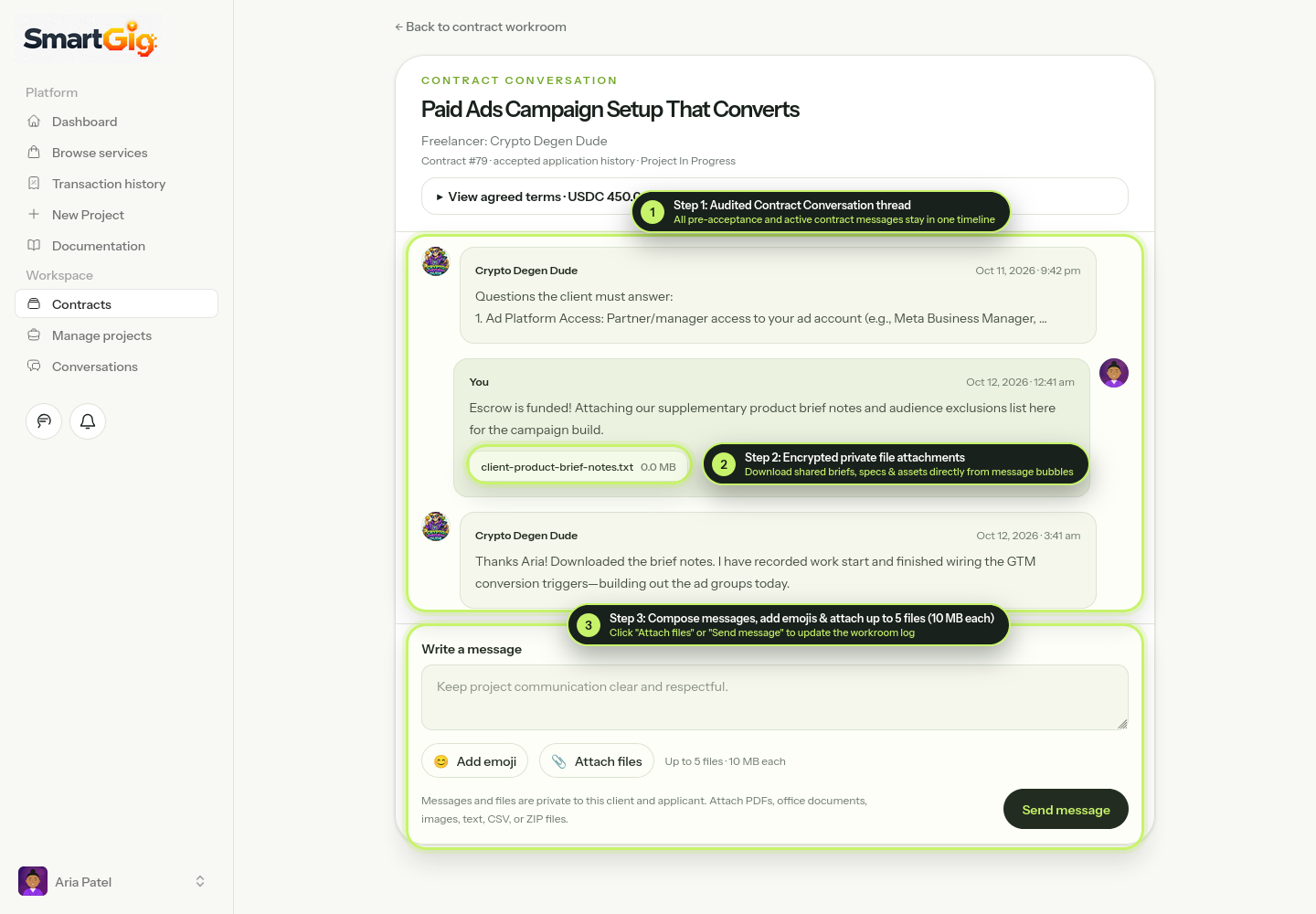
Task: Open the notifications bell button
Action: point(88,421)
